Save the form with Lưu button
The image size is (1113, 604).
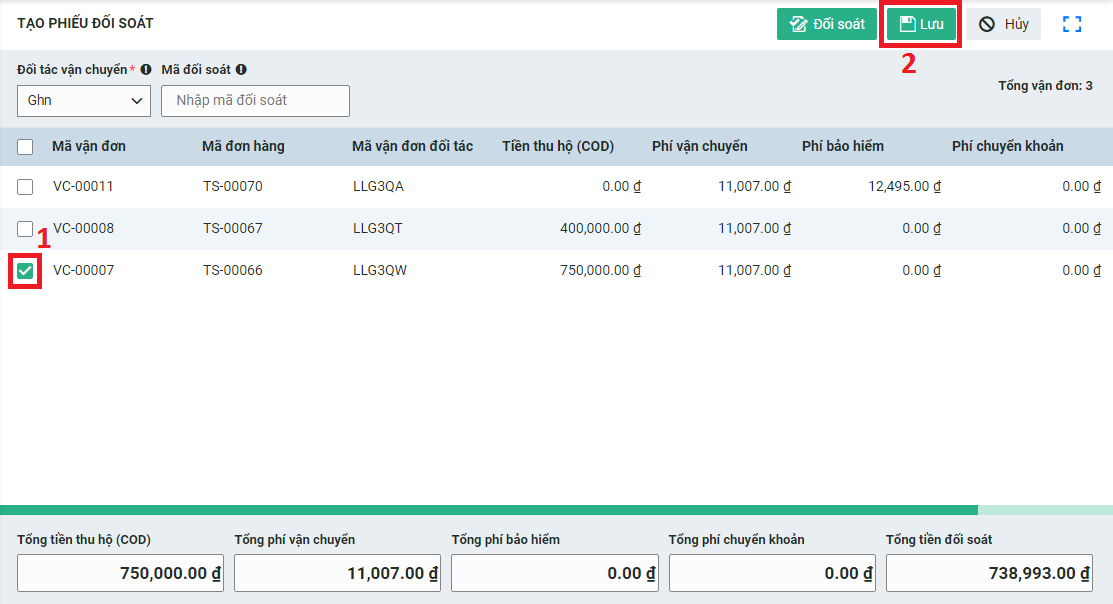921,24
